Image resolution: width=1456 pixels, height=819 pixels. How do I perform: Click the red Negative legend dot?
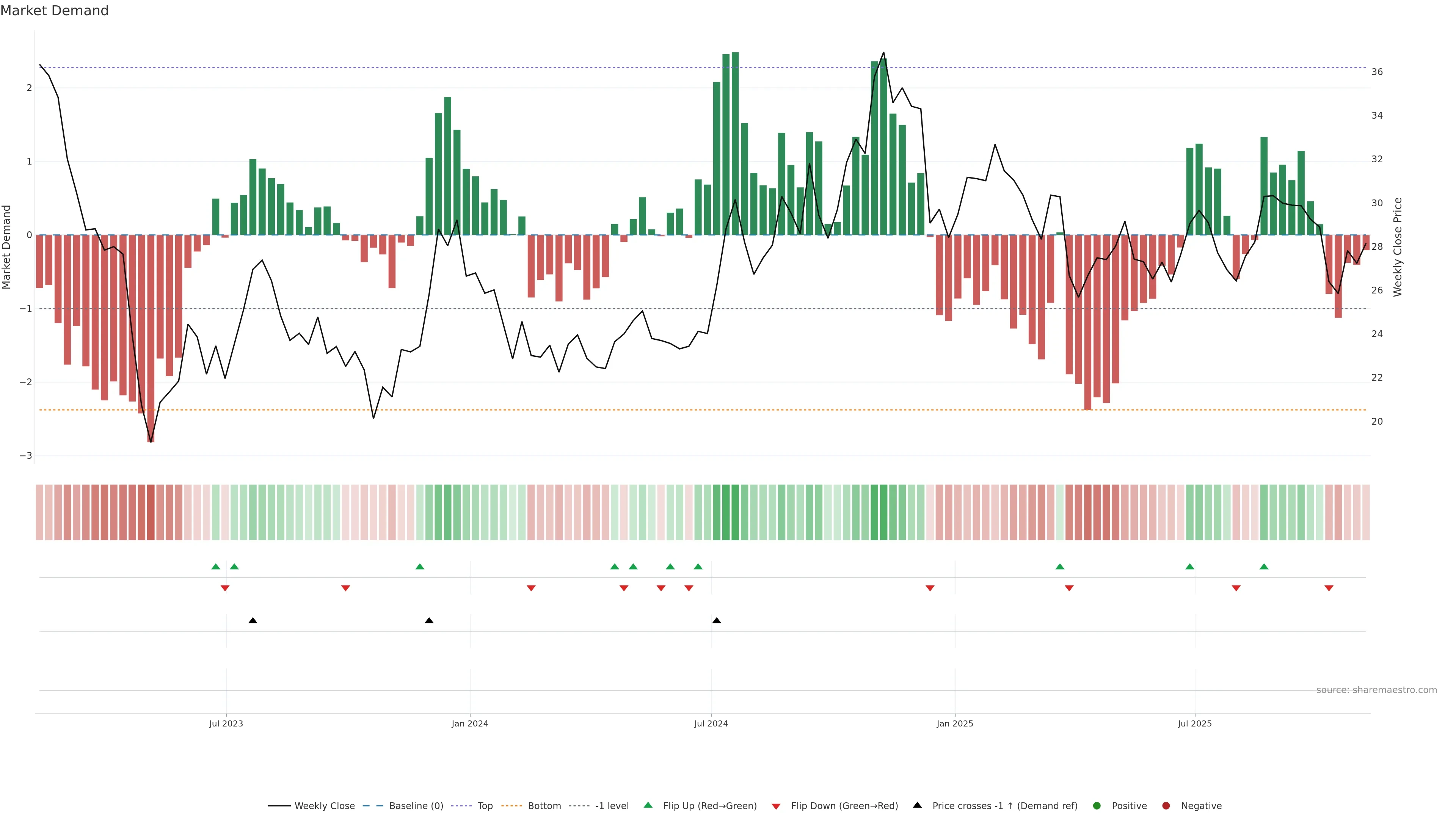pos(1166,806)
